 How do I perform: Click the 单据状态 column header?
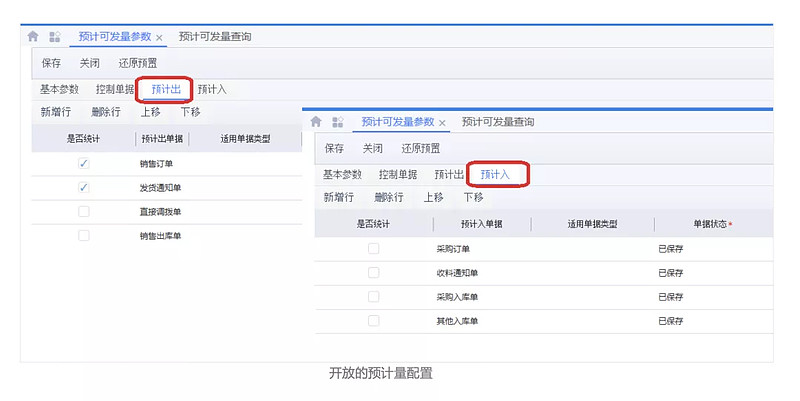tap(710, 224)
